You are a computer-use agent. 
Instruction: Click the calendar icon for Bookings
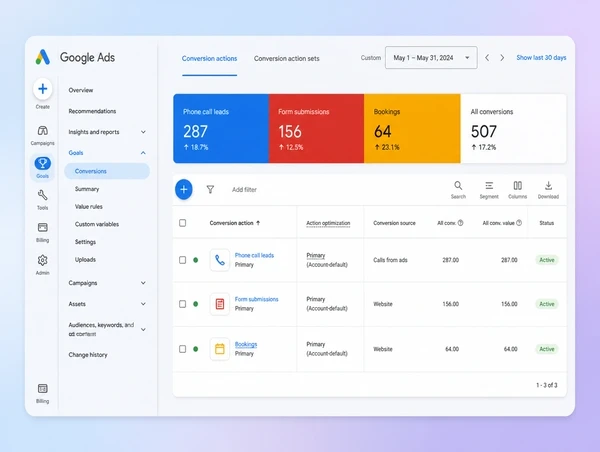click(220, 349)
